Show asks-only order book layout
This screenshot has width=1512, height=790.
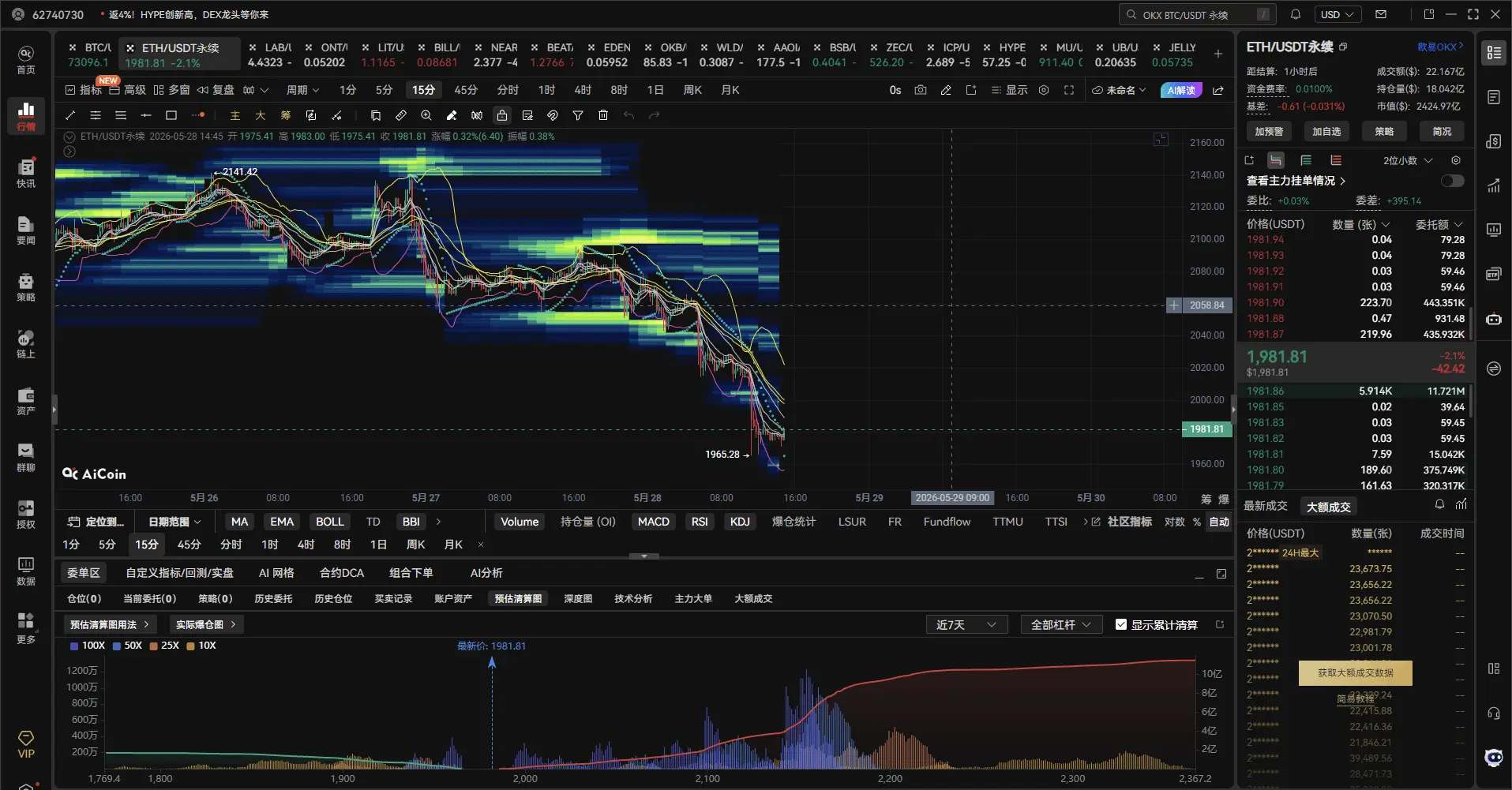click(1336, 160)
